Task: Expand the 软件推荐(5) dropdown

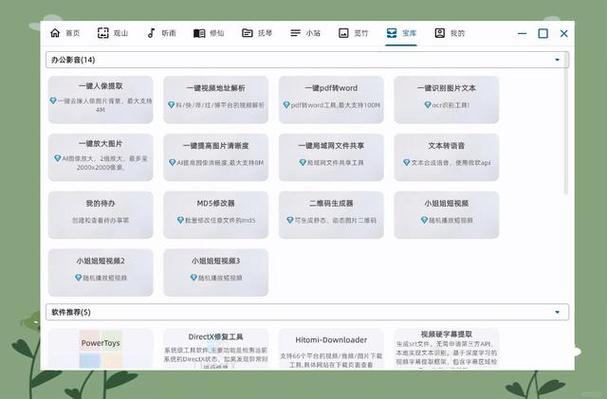Action: click(x=307, y=312)
